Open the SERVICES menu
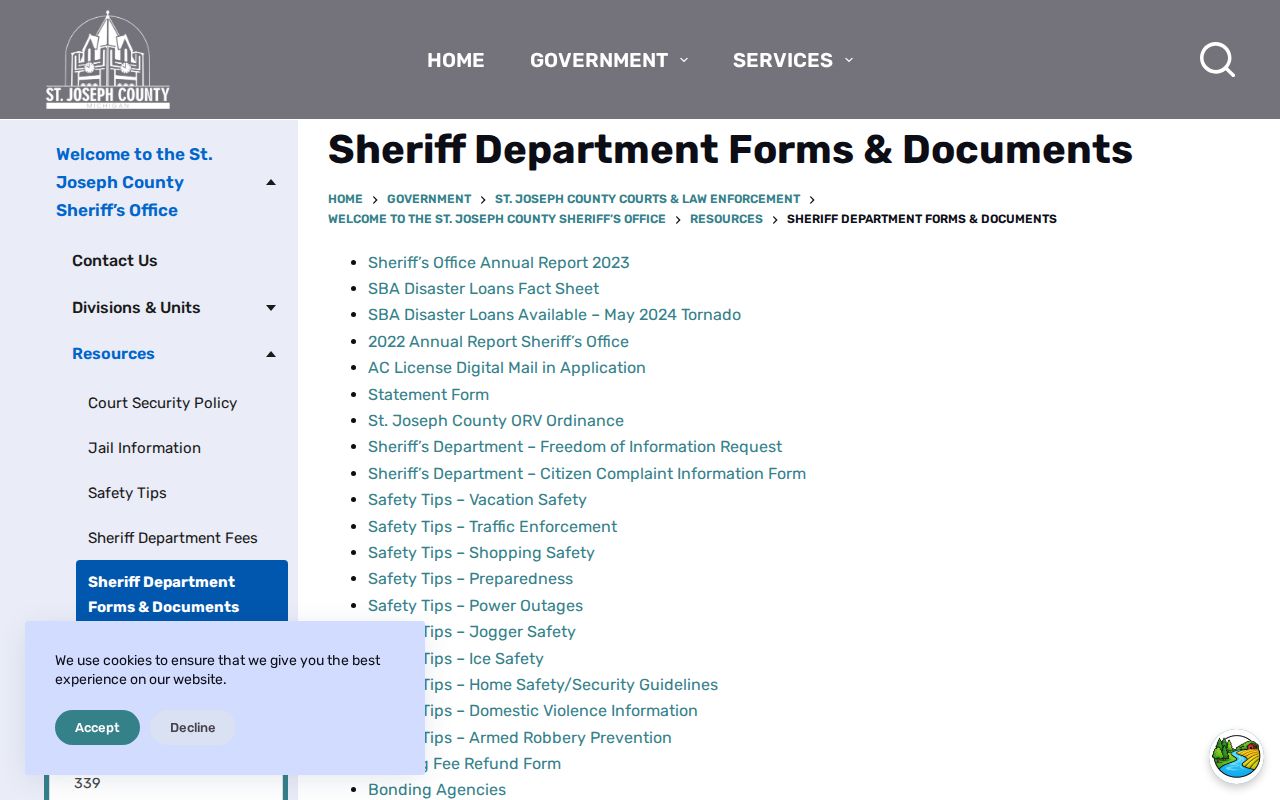The image size is (1280, 800). click(783, 60)
